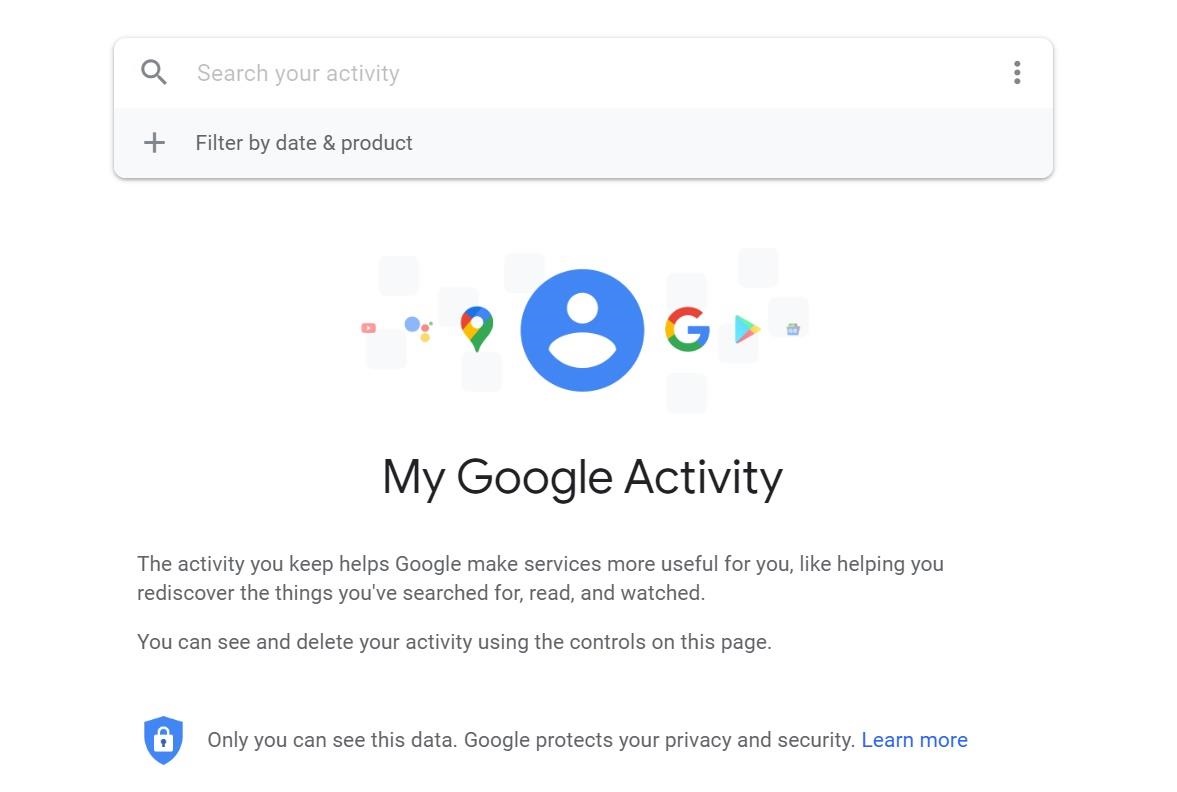Click the "You can see and delete" sentence
The width and height of the screenshot is (1177, 792).
pos(454,642)
